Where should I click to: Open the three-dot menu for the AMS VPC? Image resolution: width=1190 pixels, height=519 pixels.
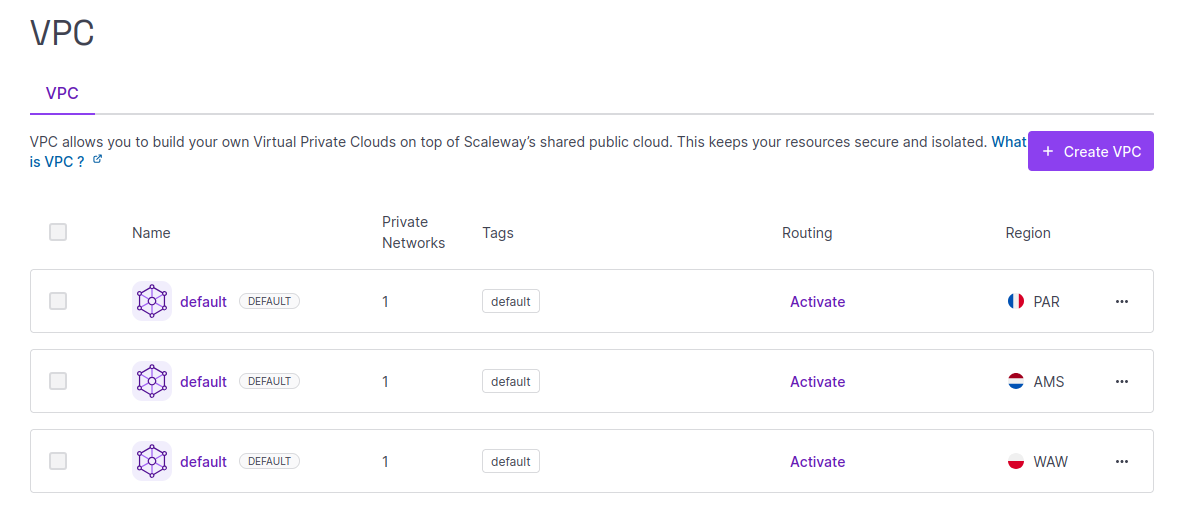1122,381
